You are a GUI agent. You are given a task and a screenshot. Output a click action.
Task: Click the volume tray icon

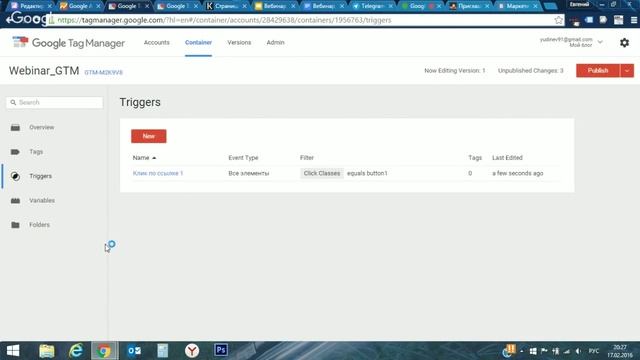(x=578, y=351)
